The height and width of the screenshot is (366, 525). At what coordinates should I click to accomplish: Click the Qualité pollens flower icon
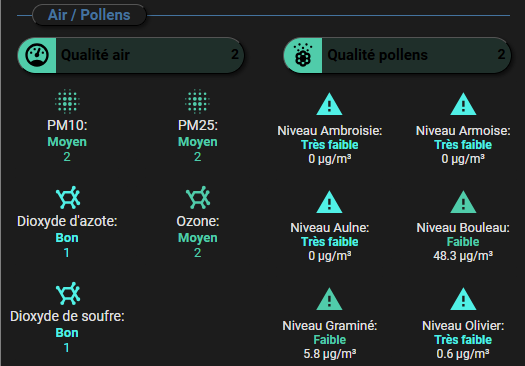pos(303,55)
